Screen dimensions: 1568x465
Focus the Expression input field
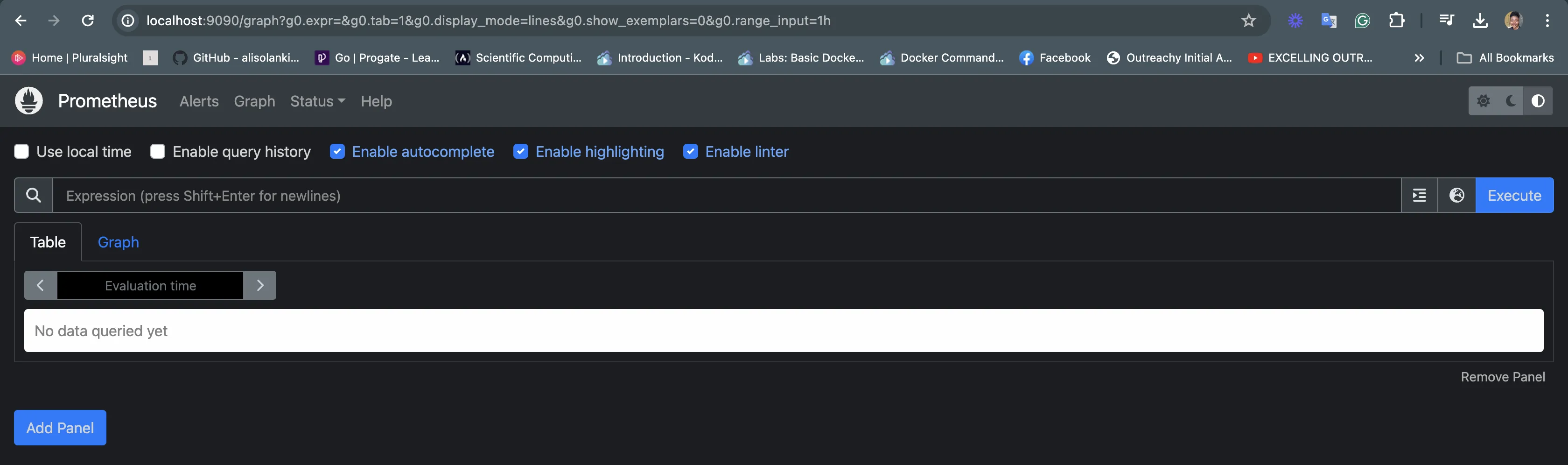727,195
